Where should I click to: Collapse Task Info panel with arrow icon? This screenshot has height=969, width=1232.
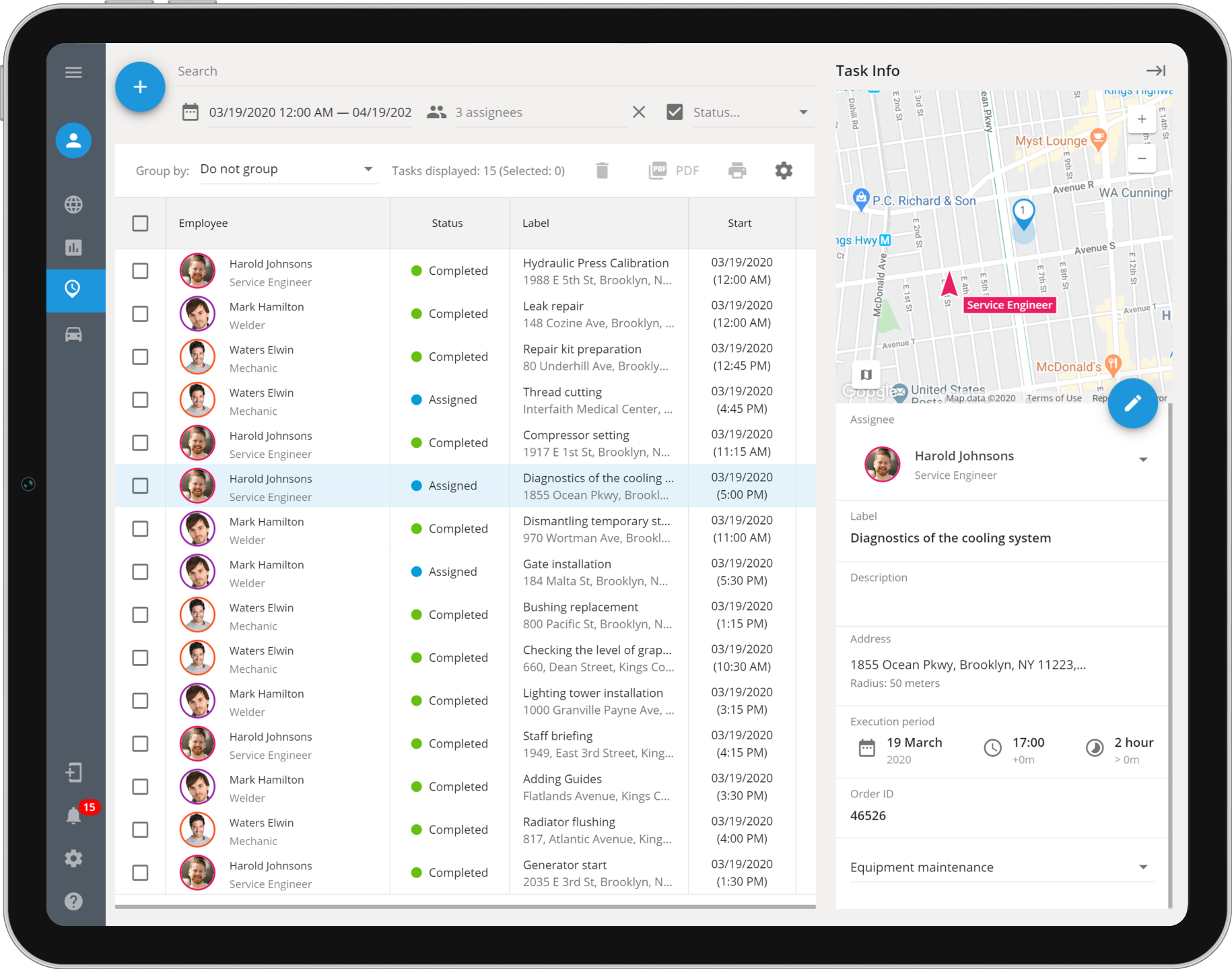pyautogui.click(x=1155, y=71)
